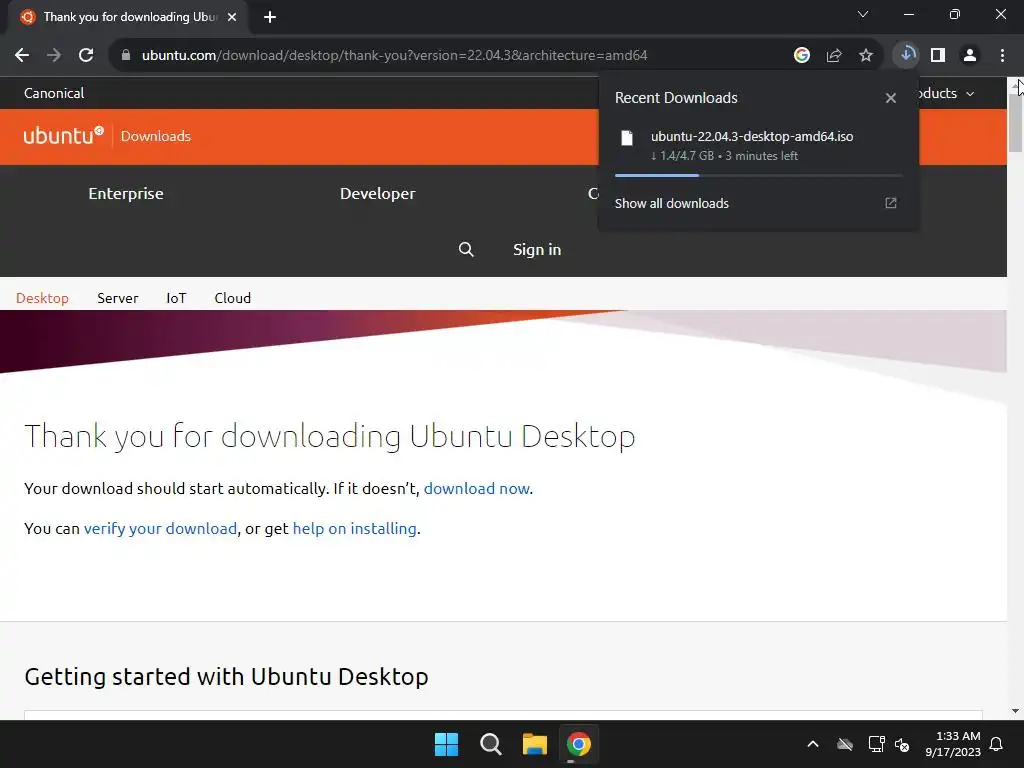Open the Chrome three-dot menu
Image resolution: width=1024 pixels, height=768 pixels.
coord(1002,56)
